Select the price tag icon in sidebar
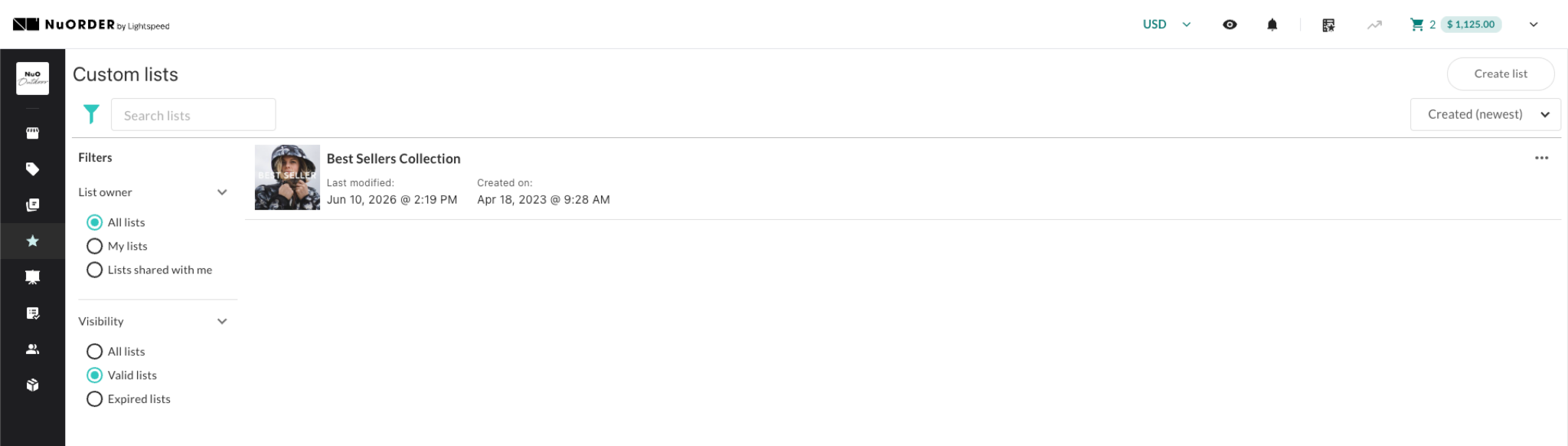Image resolution: width=1568 pixels, height=446 pixels. [32, 169]
